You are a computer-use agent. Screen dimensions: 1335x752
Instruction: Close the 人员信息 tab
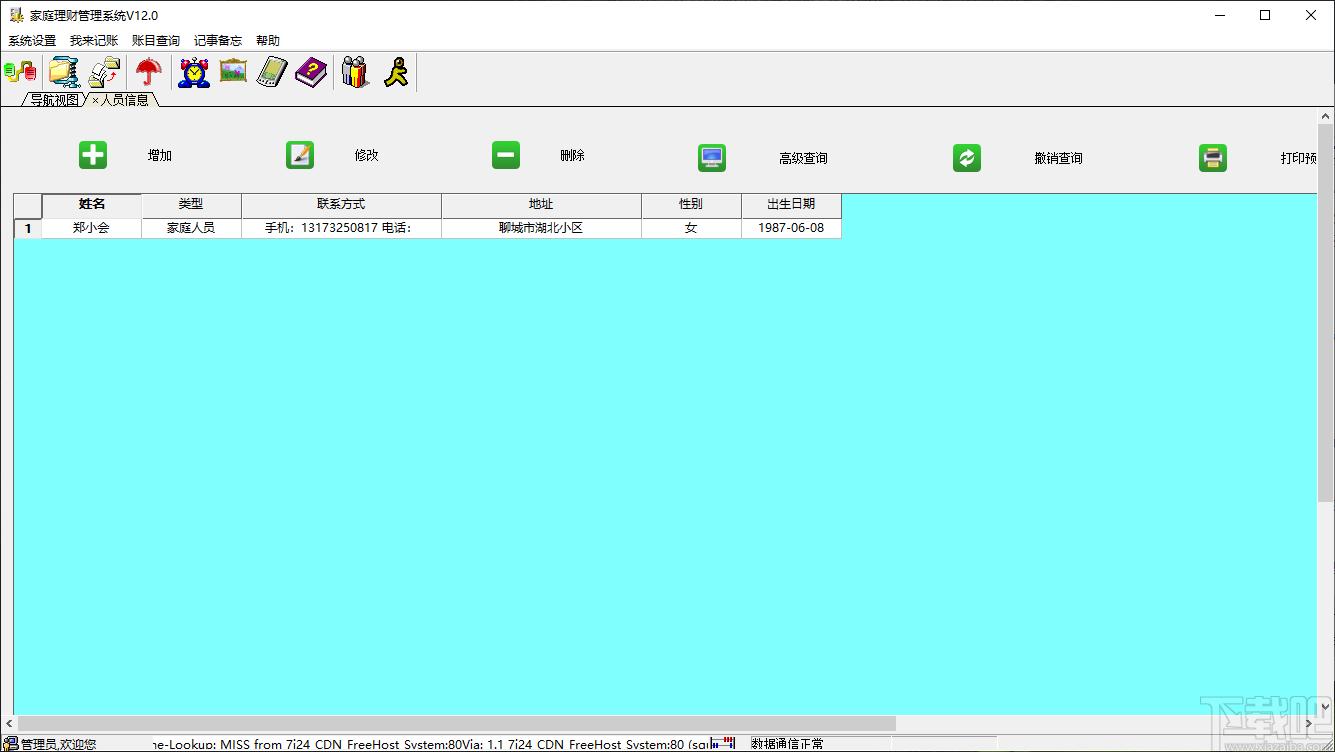click(96, 101)
